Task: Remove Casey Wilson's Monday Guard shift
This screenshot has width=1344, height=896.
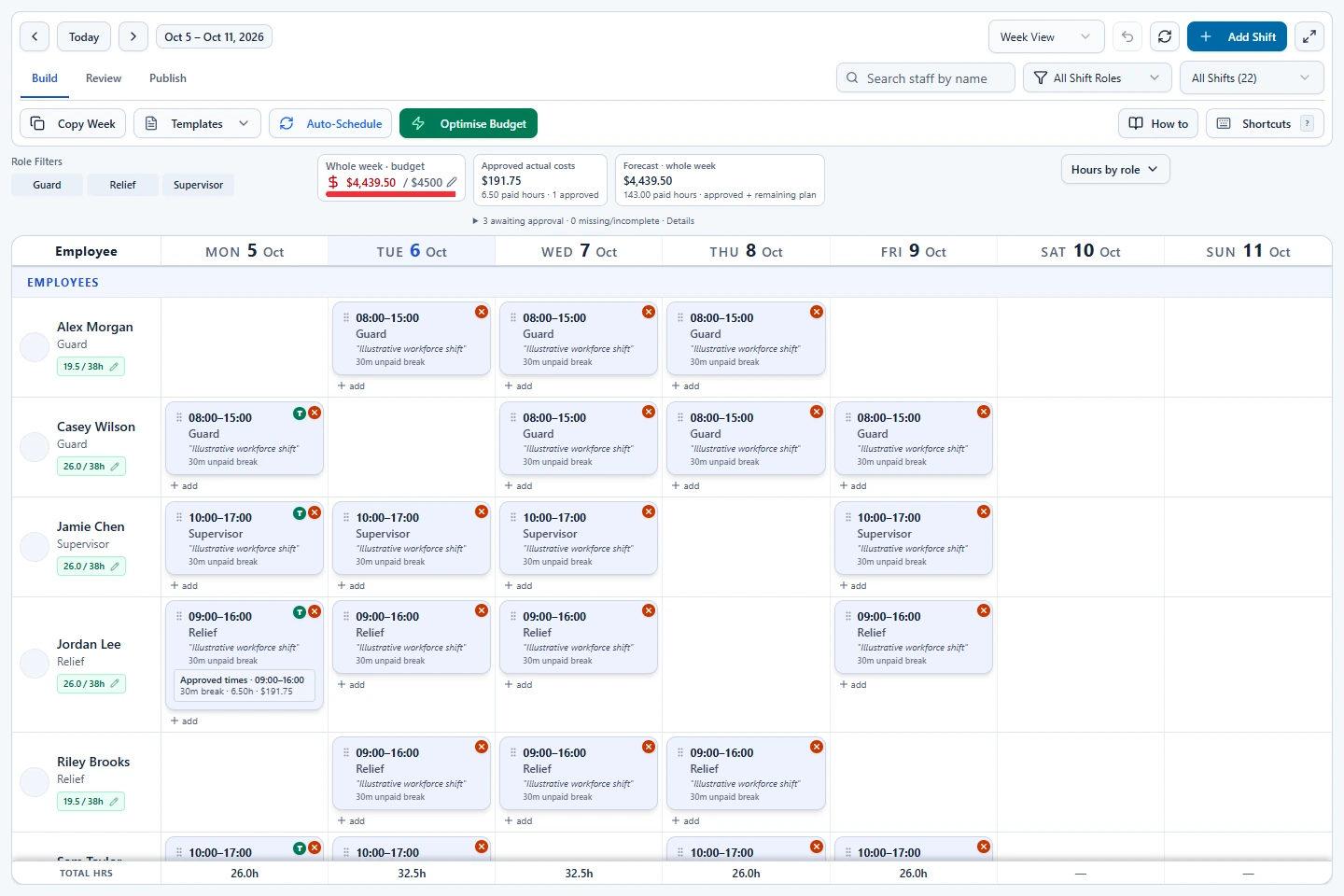Action: point(315,413)
